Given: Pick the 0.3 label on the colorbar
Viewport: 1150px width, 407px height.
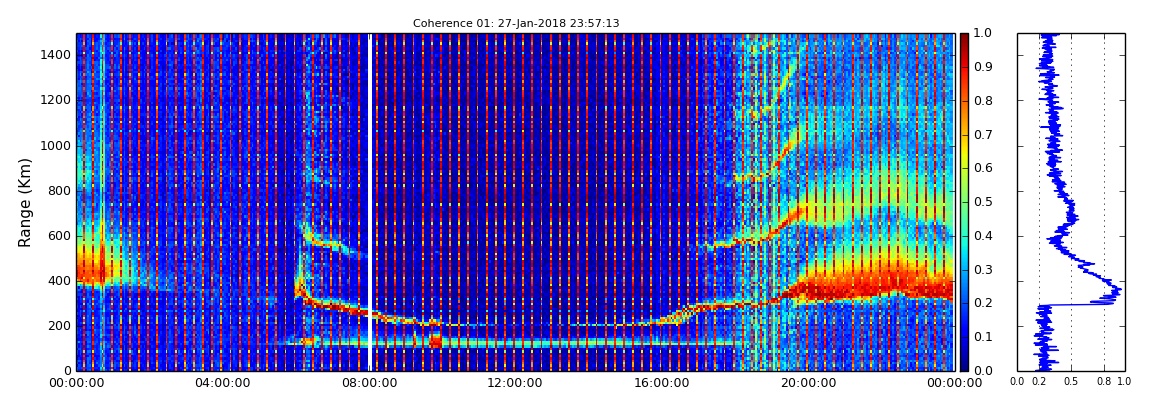Looking at the screenshot, I should [x=981, y=269].
